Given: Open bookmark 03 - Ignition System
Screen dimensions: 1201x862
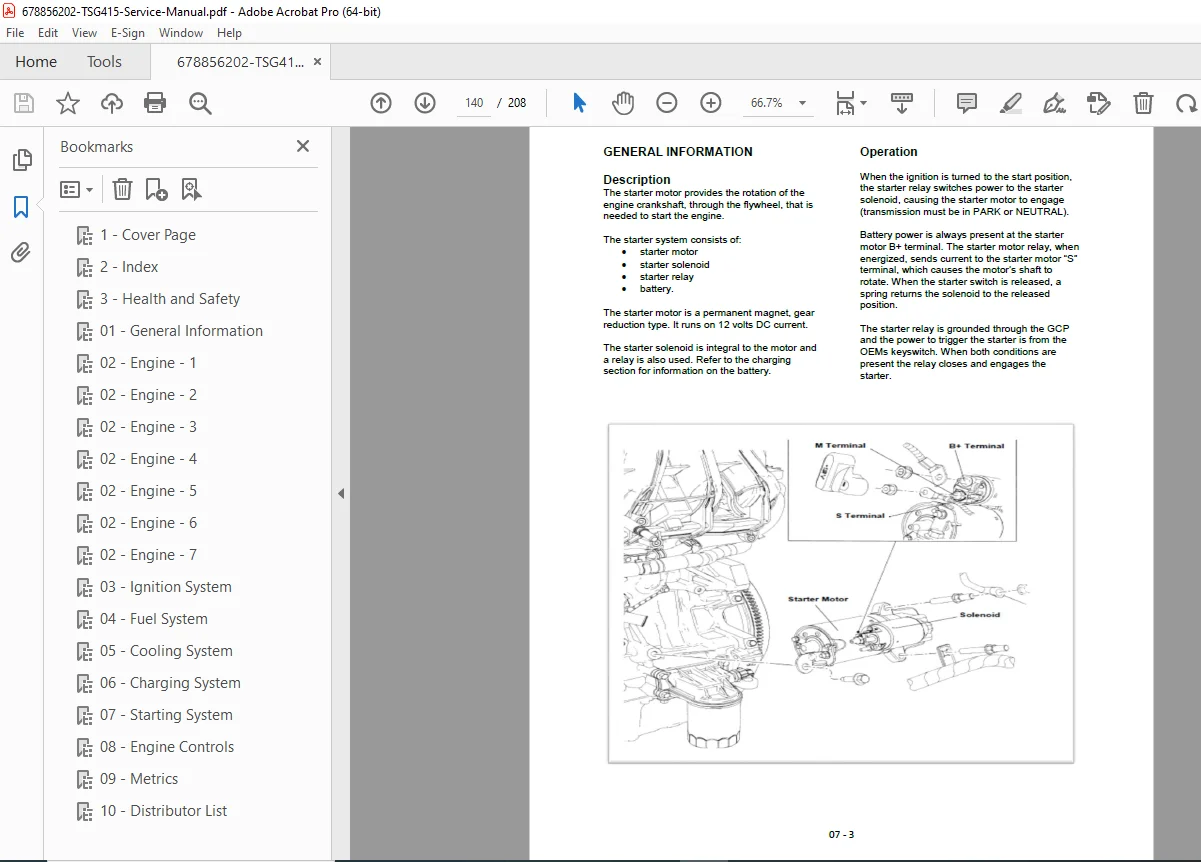Looking at the screenshot, I should [x=165, y=587].
